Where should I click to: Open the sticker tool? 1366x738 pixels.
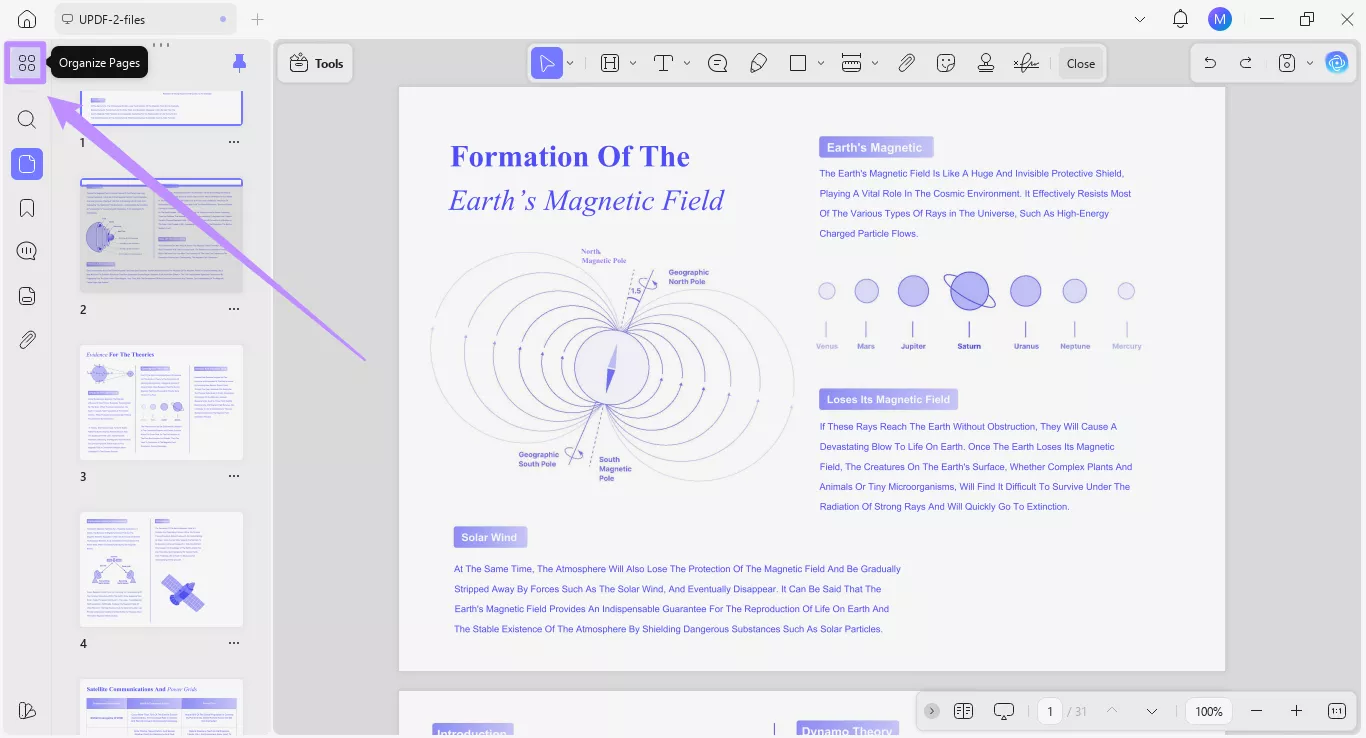(946, 62)
